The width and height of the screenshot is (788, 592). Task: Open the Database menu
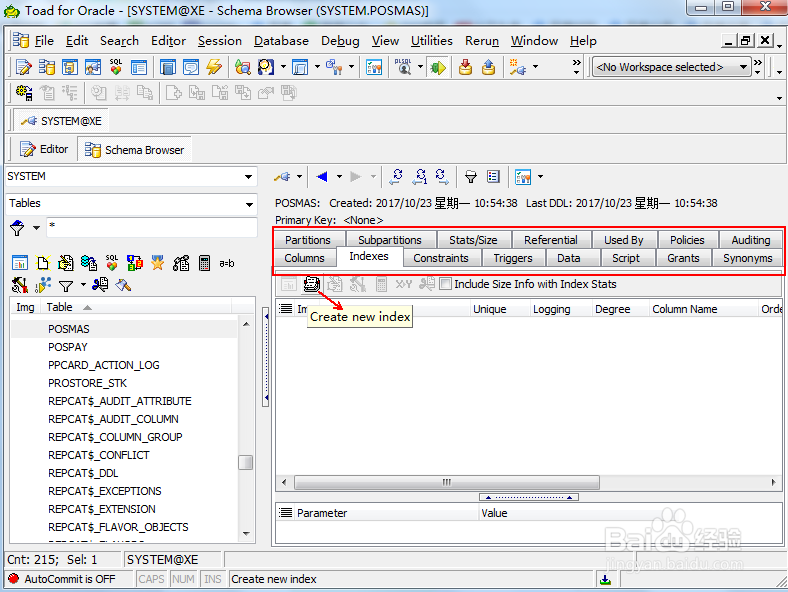pos(281,41)
